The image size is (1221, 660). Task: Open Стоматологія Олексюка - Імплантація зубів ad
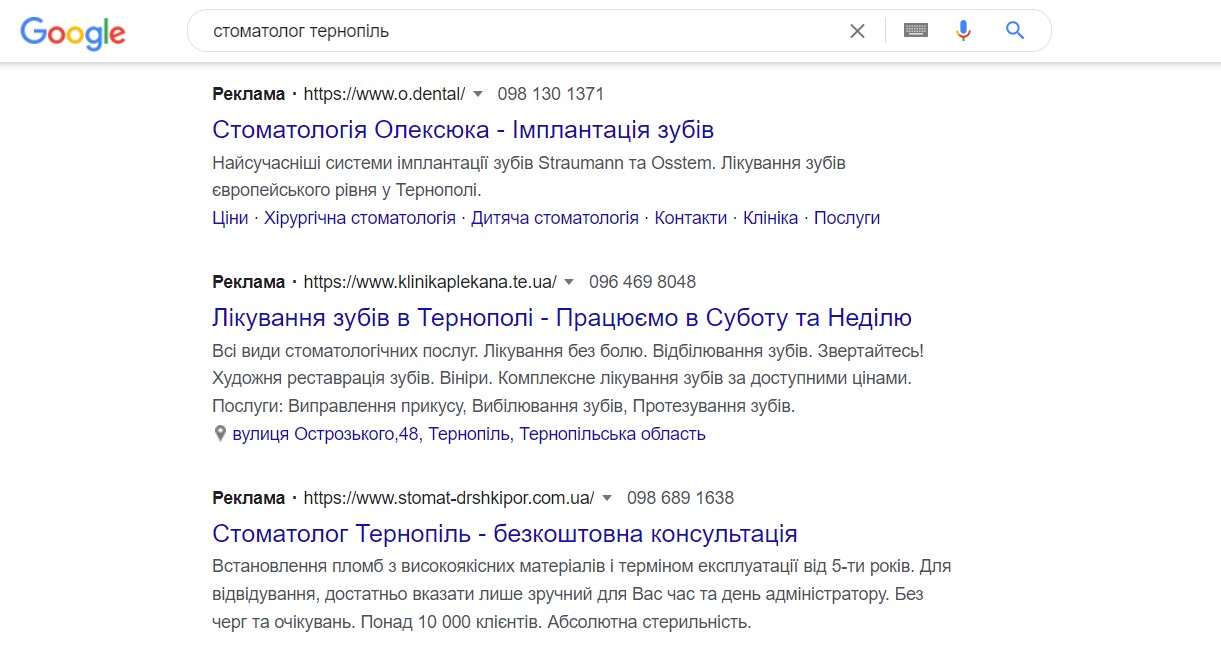463,130
